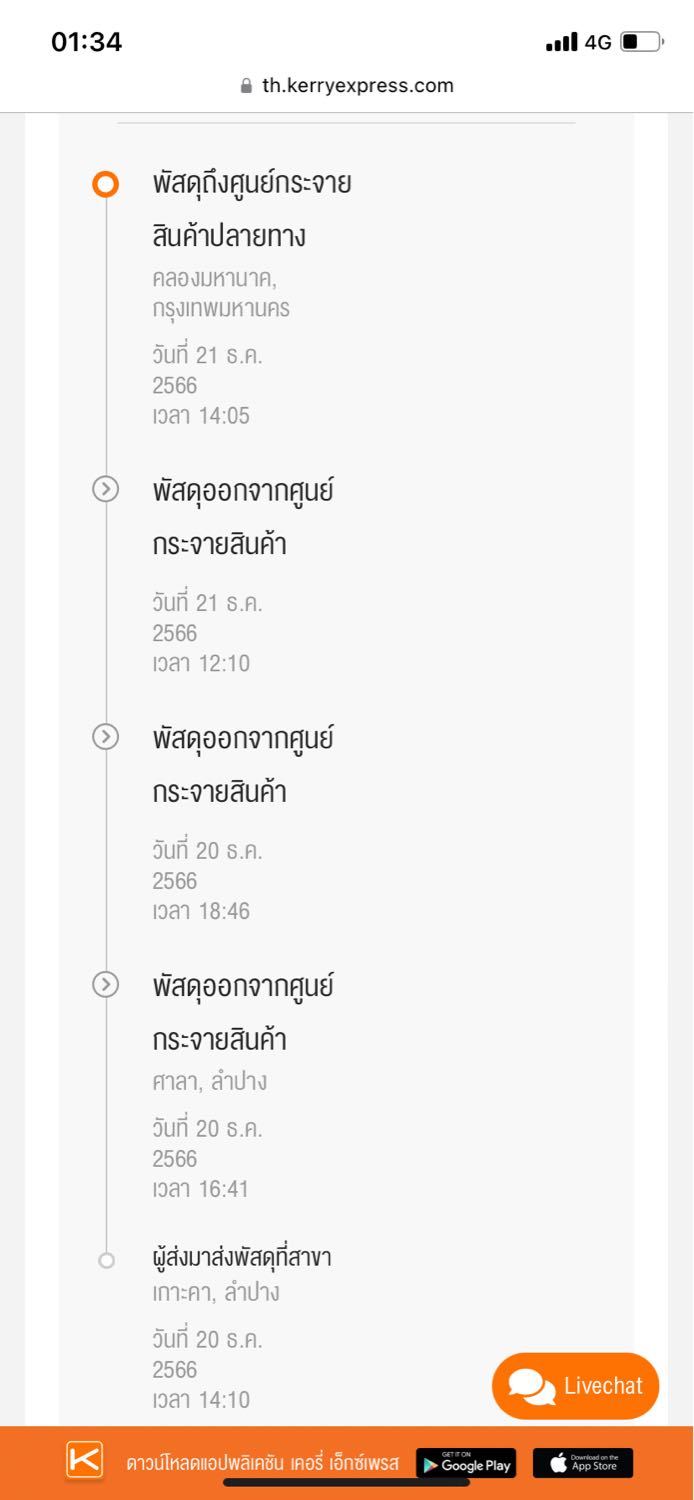Viewport: 694px width, 1500px height.
Task: Tap the คลองมหานาค, กรุงเทพมหานคร location text
Action: tap(221, 293)
